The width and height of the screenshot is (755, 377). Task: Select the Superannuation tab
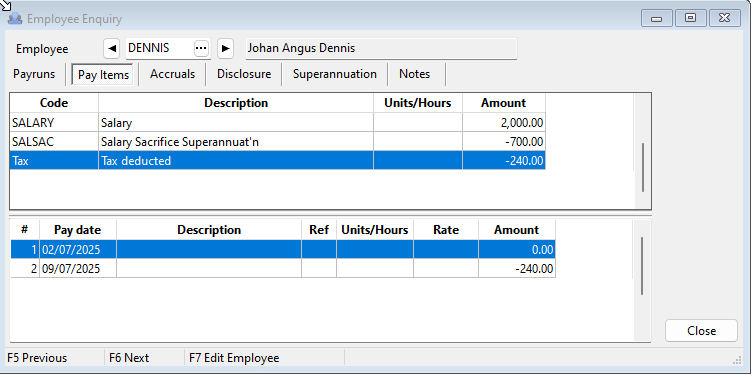335,74
